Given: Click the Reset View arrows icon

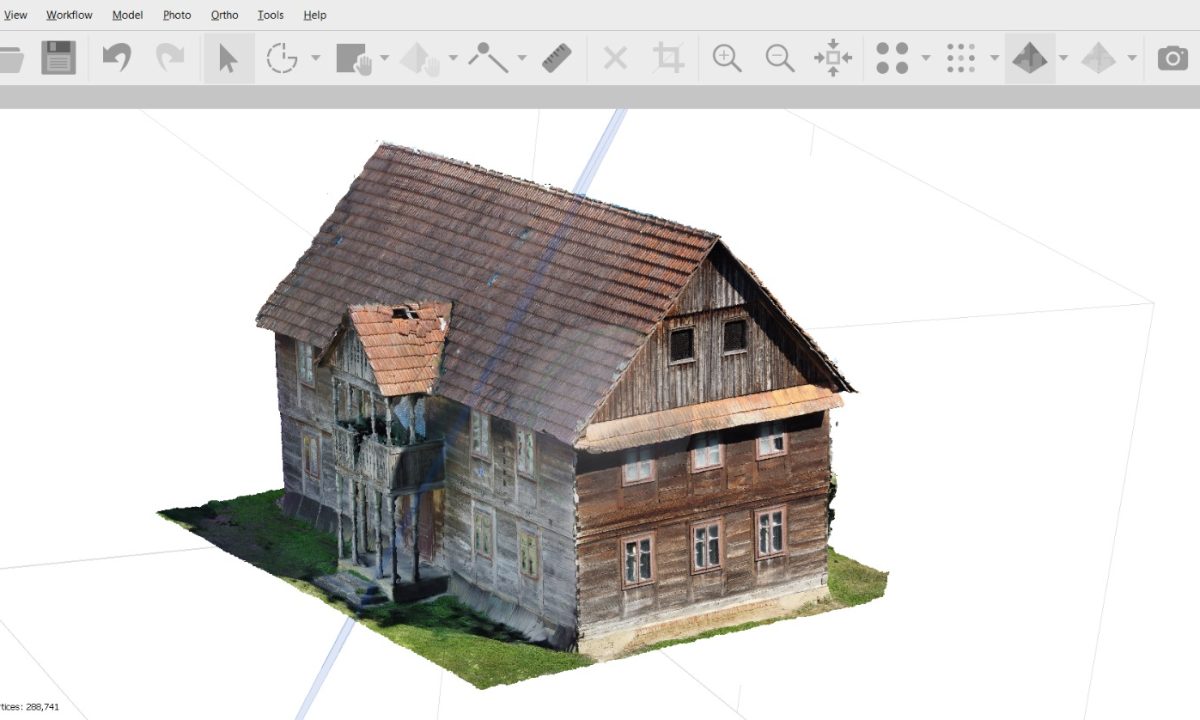Looking at the screenshot, I should (x=833, y=58).
